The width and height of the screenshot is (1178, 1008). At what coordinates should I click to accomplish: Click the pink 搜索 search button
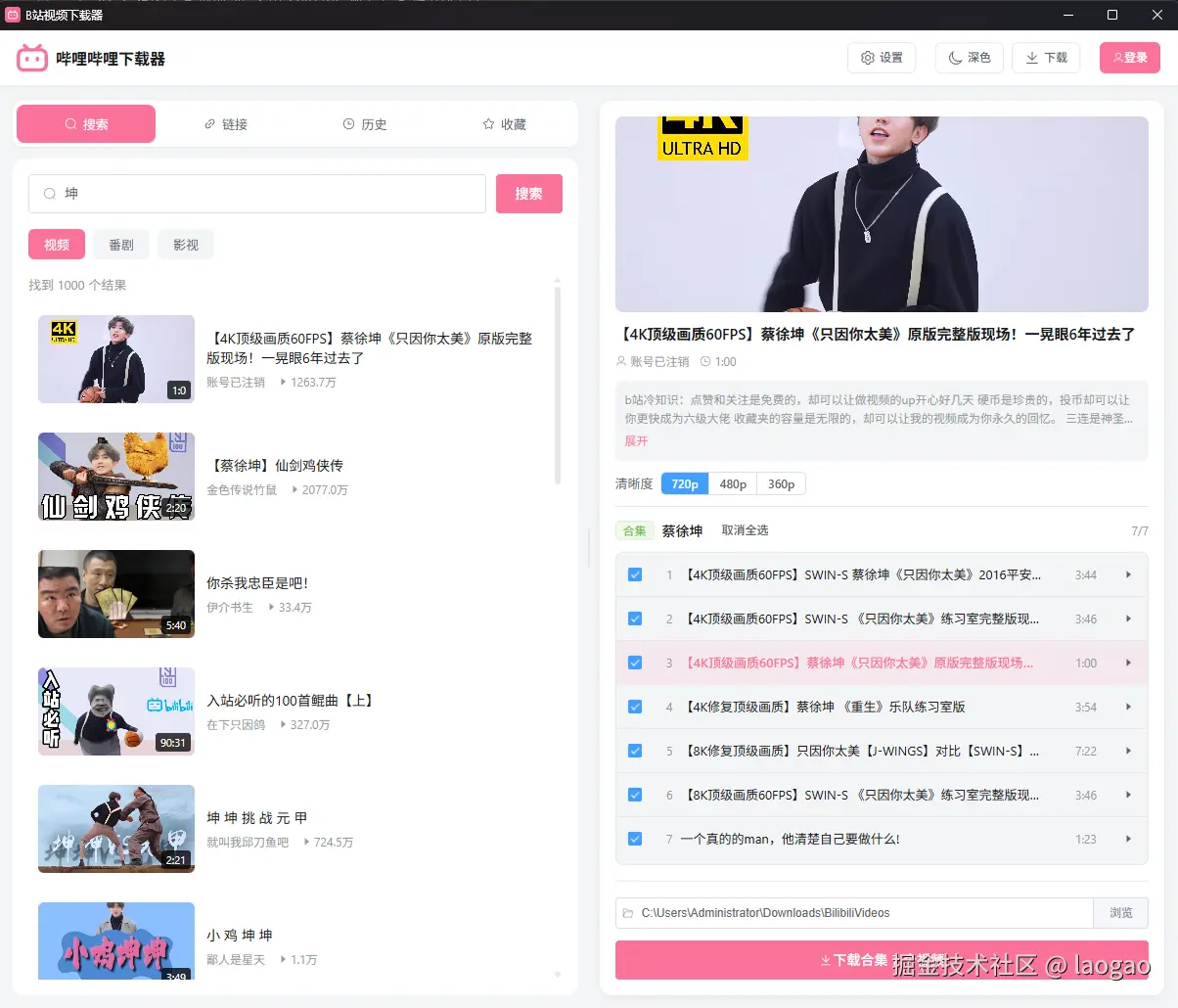[529, 194]
